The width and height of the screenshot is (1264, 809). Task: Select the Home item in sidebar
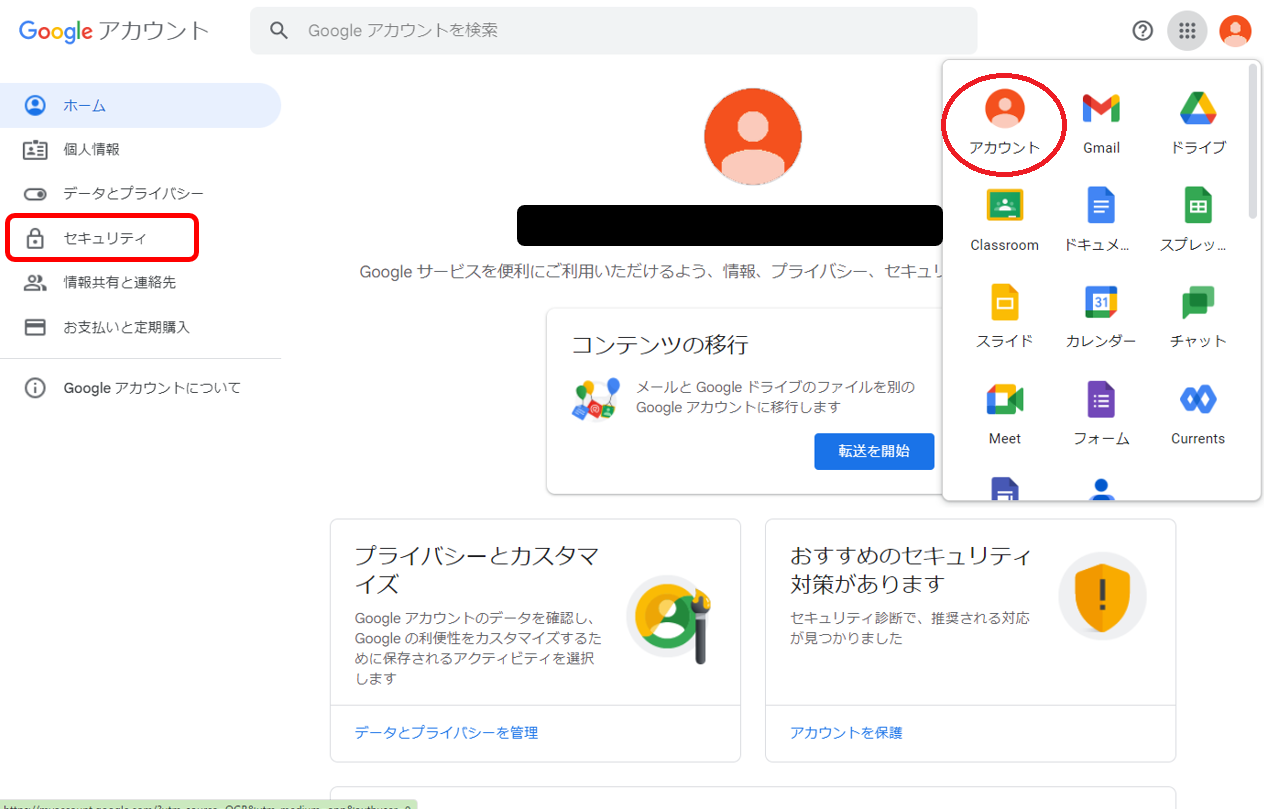point(140,105)
